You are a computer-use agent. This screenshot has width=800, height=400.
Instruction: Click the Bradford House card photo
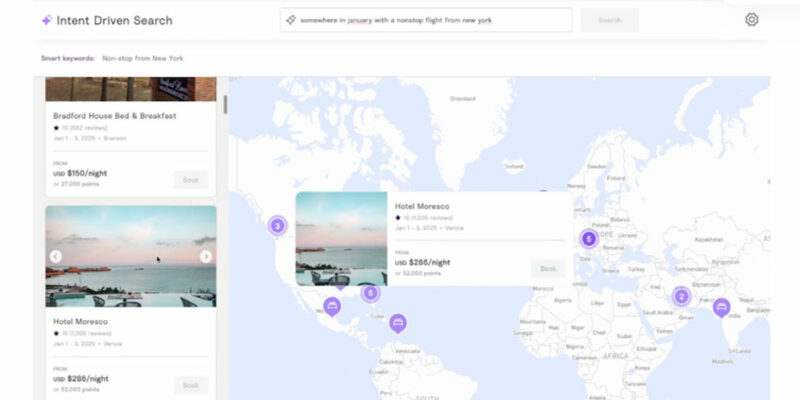coord(131,89)
